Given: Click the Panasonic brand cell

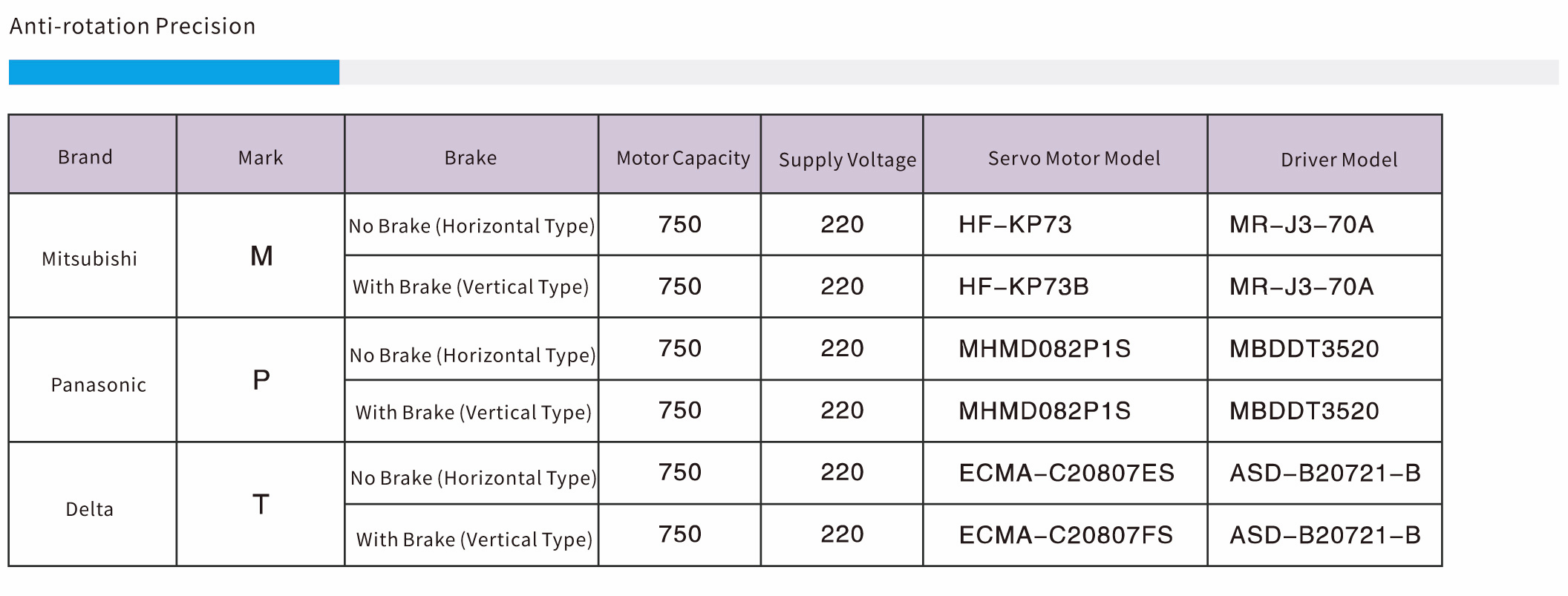Looking at the screenshot, I should click(x=98, y=384).
